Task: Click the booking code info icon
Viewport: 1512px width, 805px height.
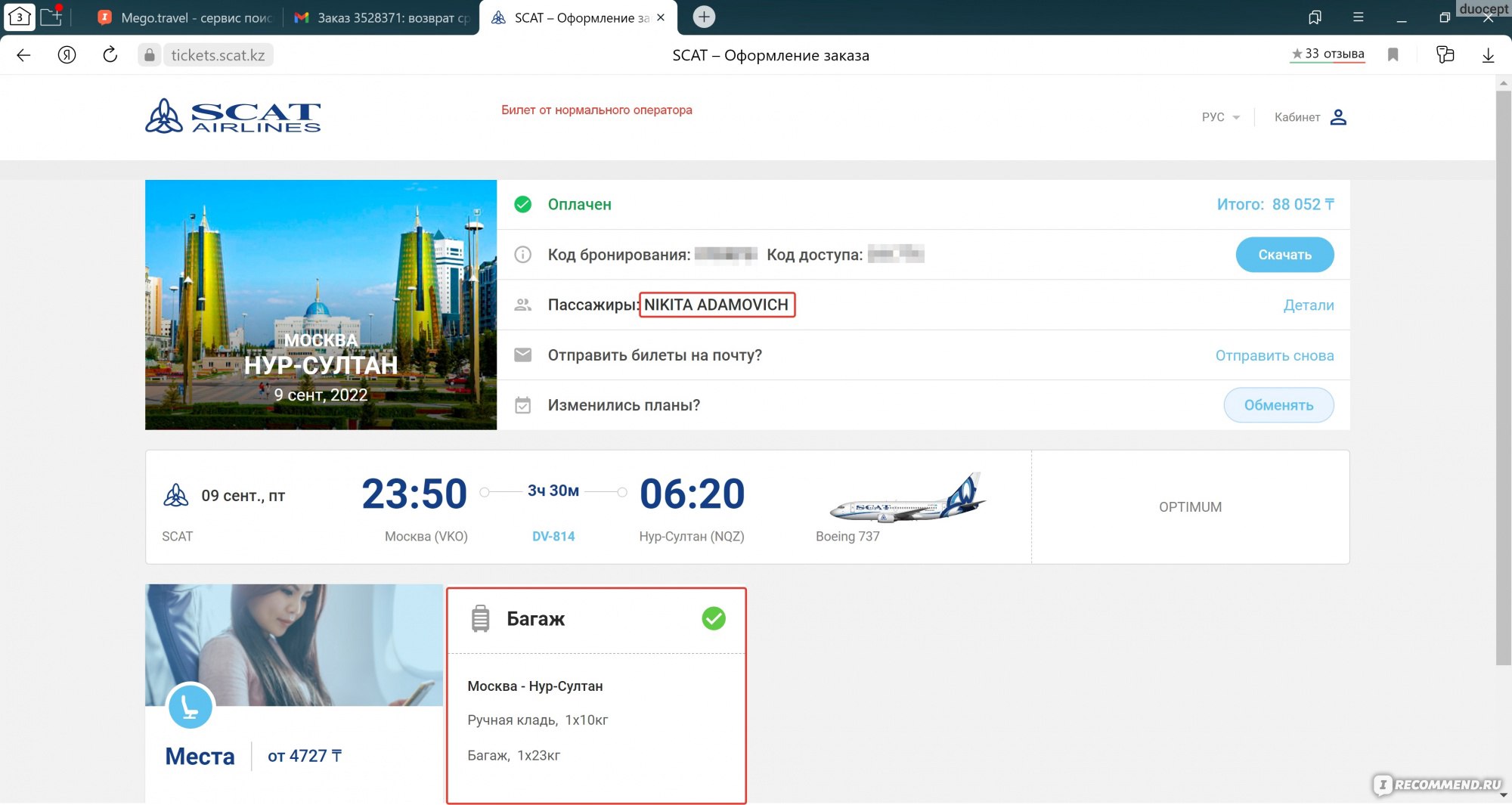Action: (x=522, y=255)
